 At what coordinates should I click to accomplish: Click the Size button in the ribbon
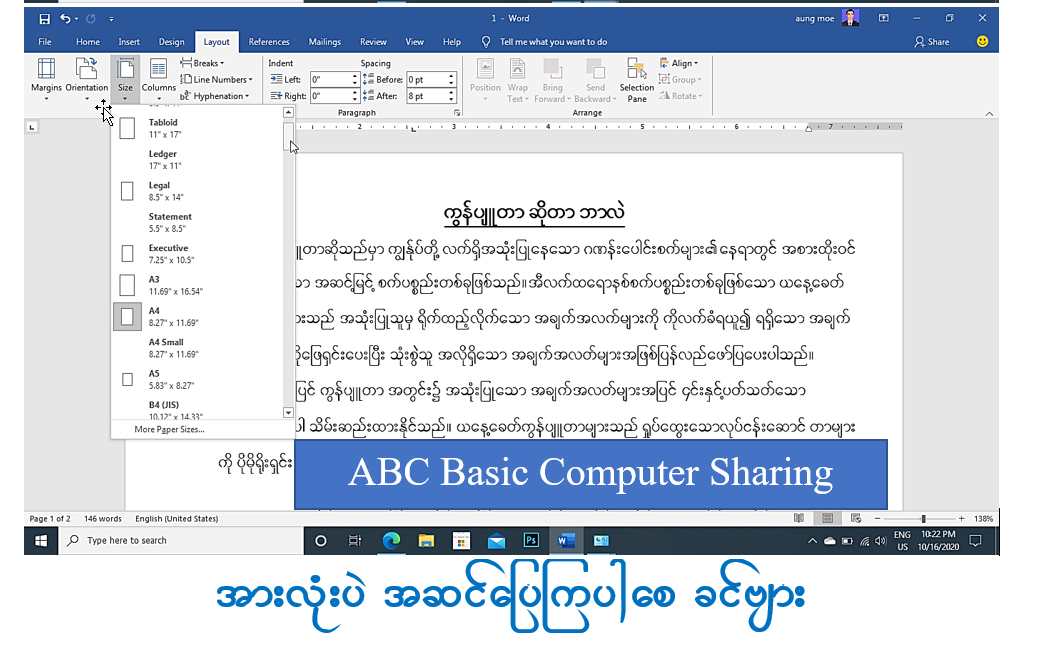click(125, 79)
